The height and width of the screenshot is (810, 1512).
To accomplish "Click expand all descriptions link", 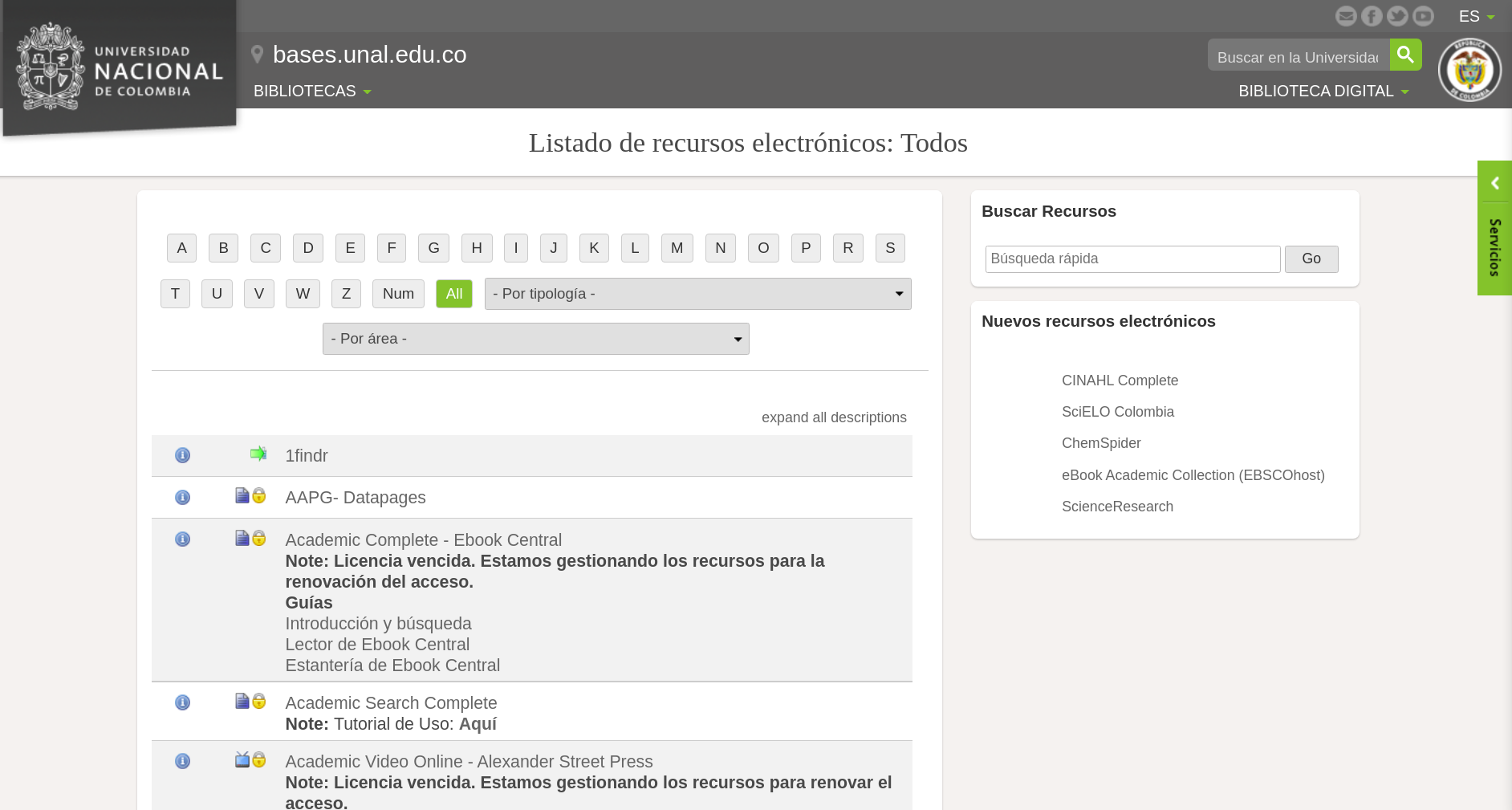I will click(x=834, y=417).
